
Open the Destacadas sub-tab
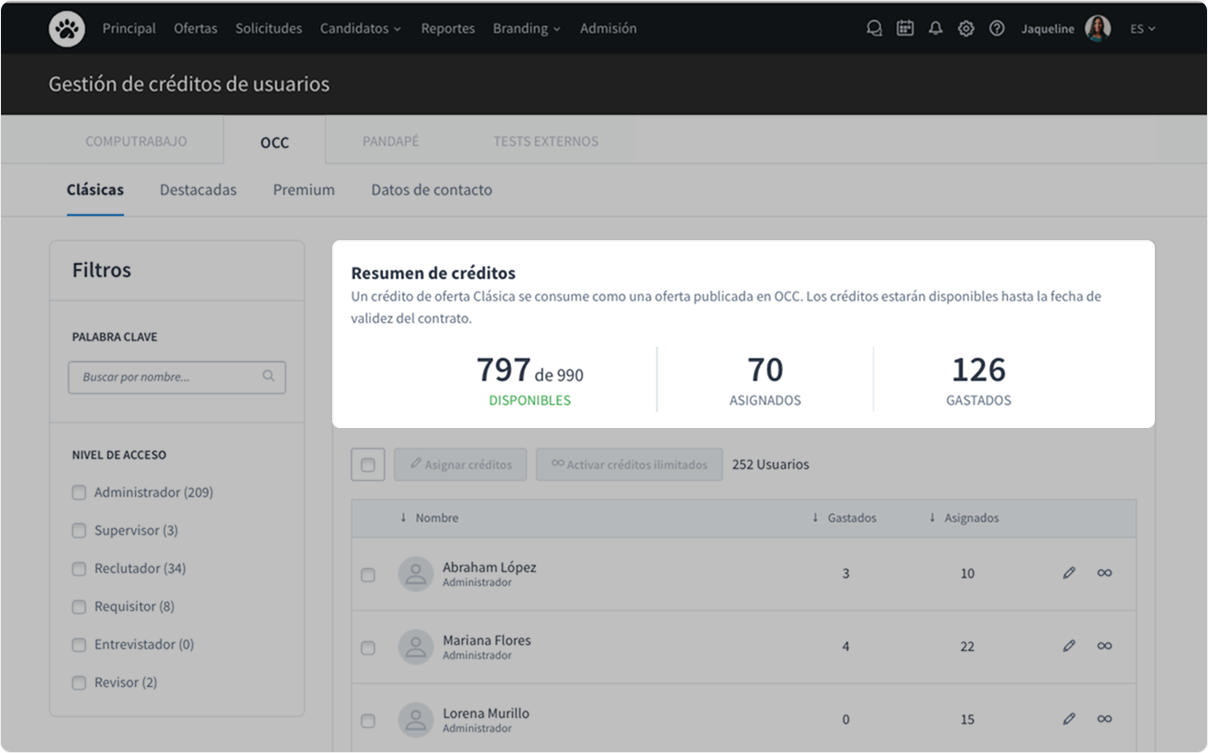tap(198, 190)
